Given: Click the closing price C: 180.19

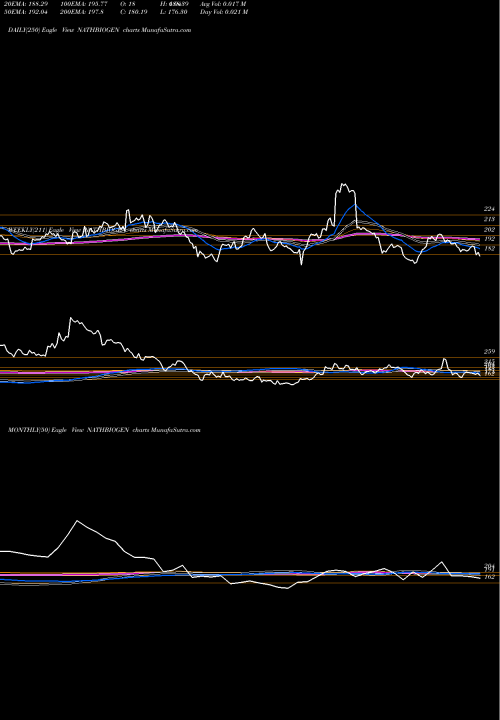Looking at the screenshot, I should [x=134, y=12].
